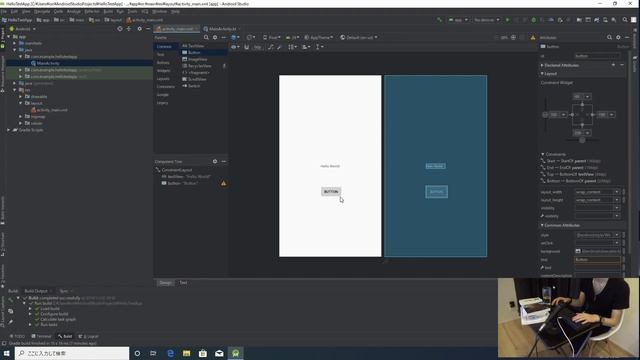Open Palette settings gear icon
The height and width of the screenshot is (360, 640).
215,37
